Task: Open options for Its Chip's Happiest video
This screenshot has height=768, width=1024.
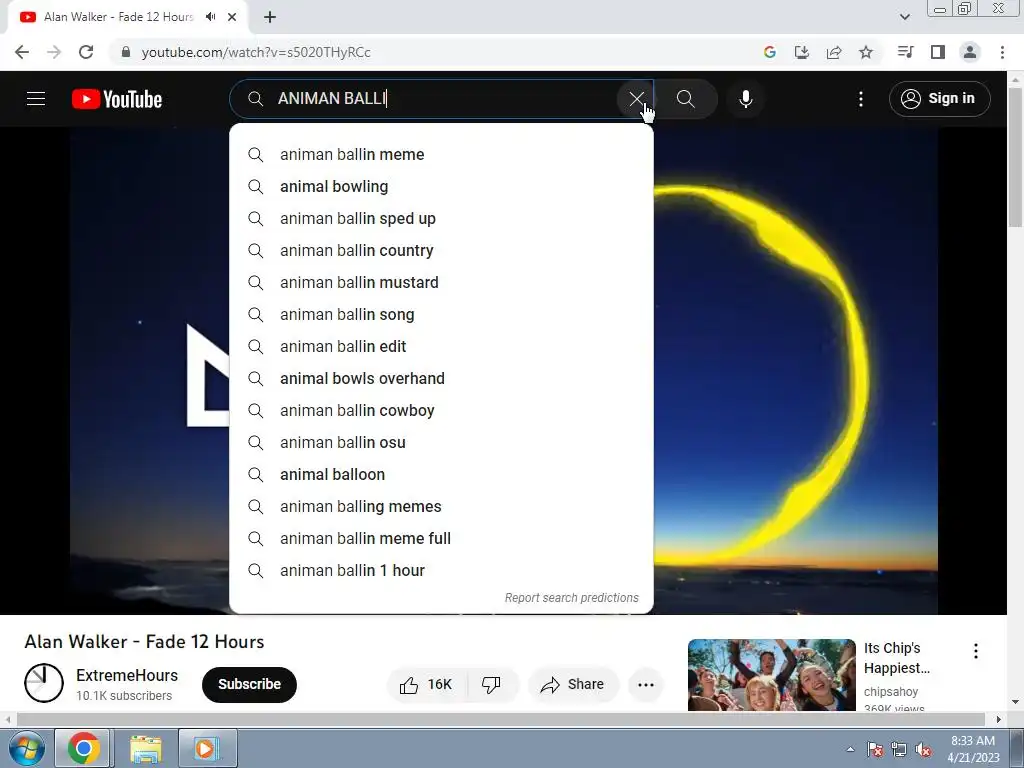Action: click(x=976, y=650)
